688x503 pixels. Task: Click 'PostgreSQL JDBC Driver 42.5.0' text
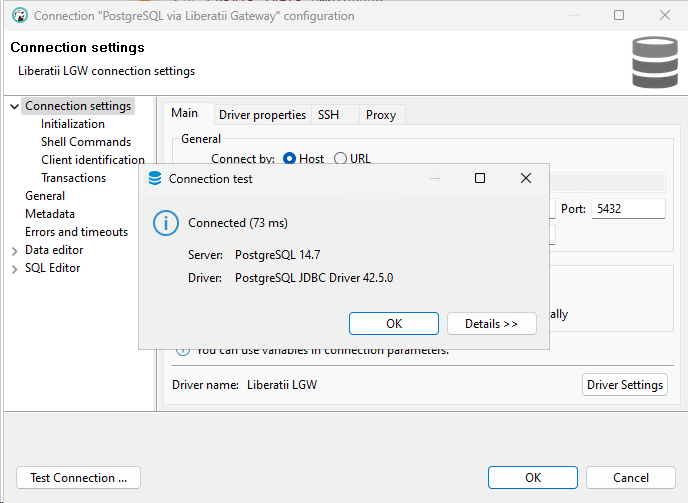314,278
